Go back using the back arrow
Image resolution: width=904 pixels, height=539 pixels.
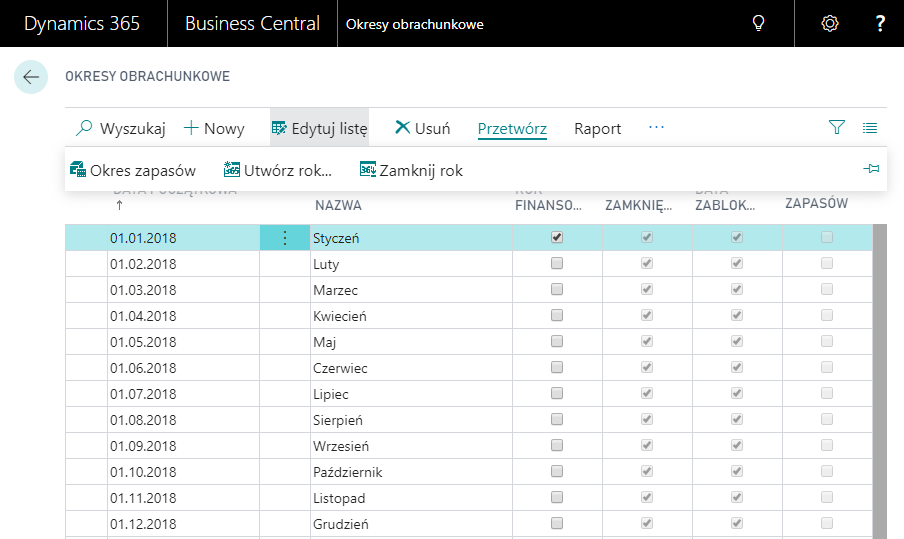pos(31,77)
